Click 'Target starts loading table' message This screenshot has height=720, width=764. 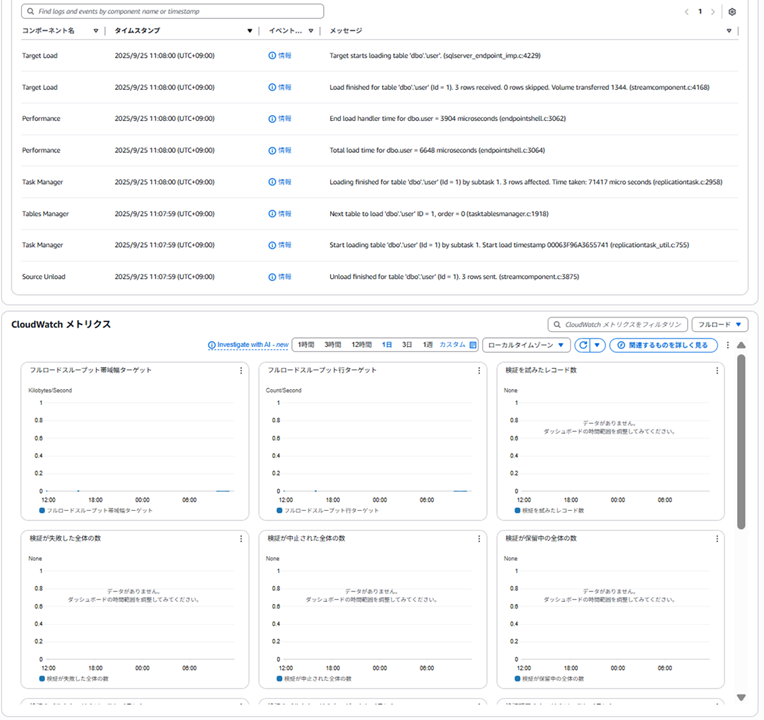tap(435, 56)
